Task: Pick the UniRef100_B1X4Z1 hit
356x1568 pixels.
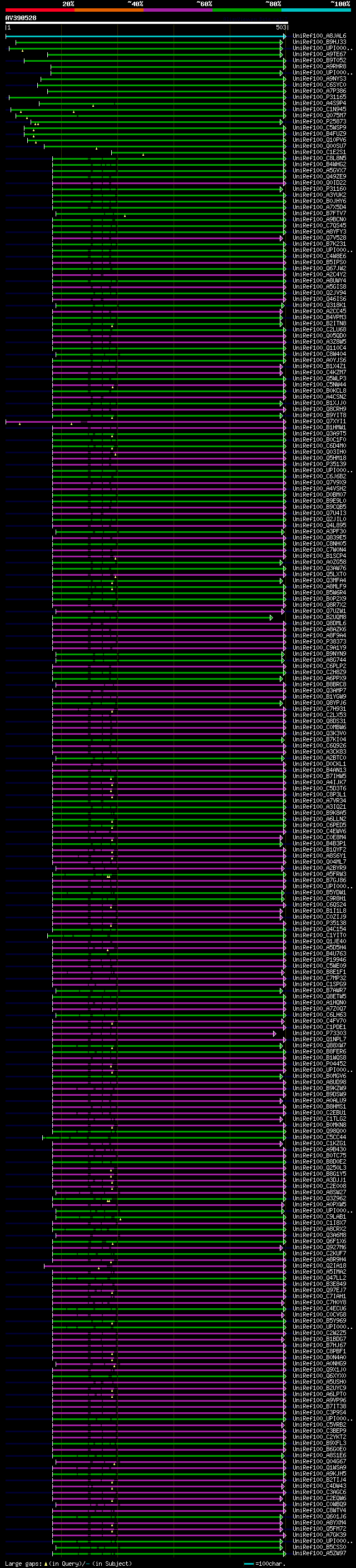Action: point(319,366)
